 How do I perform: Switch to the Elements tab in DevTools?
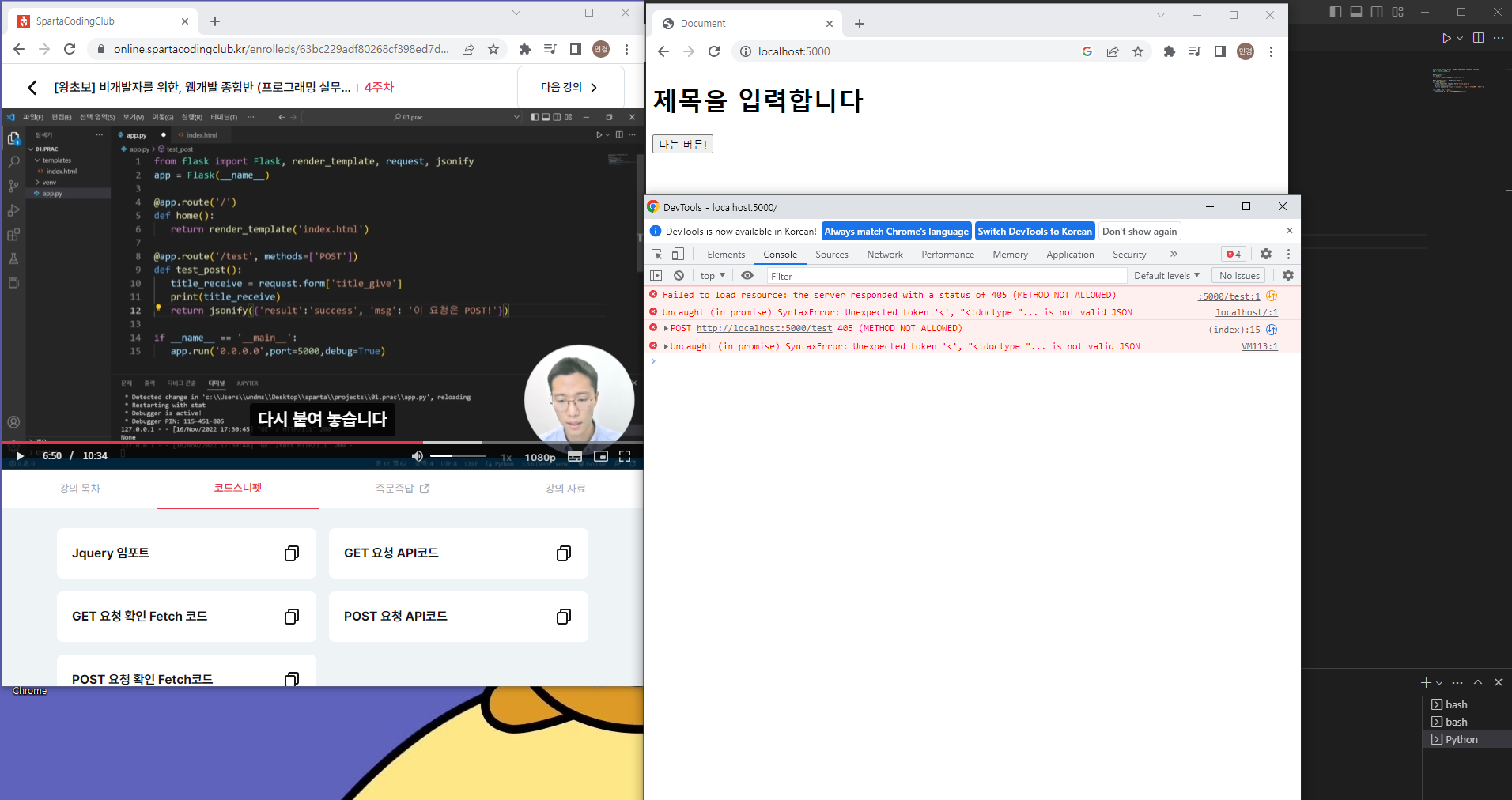click(x=726, y=254)
